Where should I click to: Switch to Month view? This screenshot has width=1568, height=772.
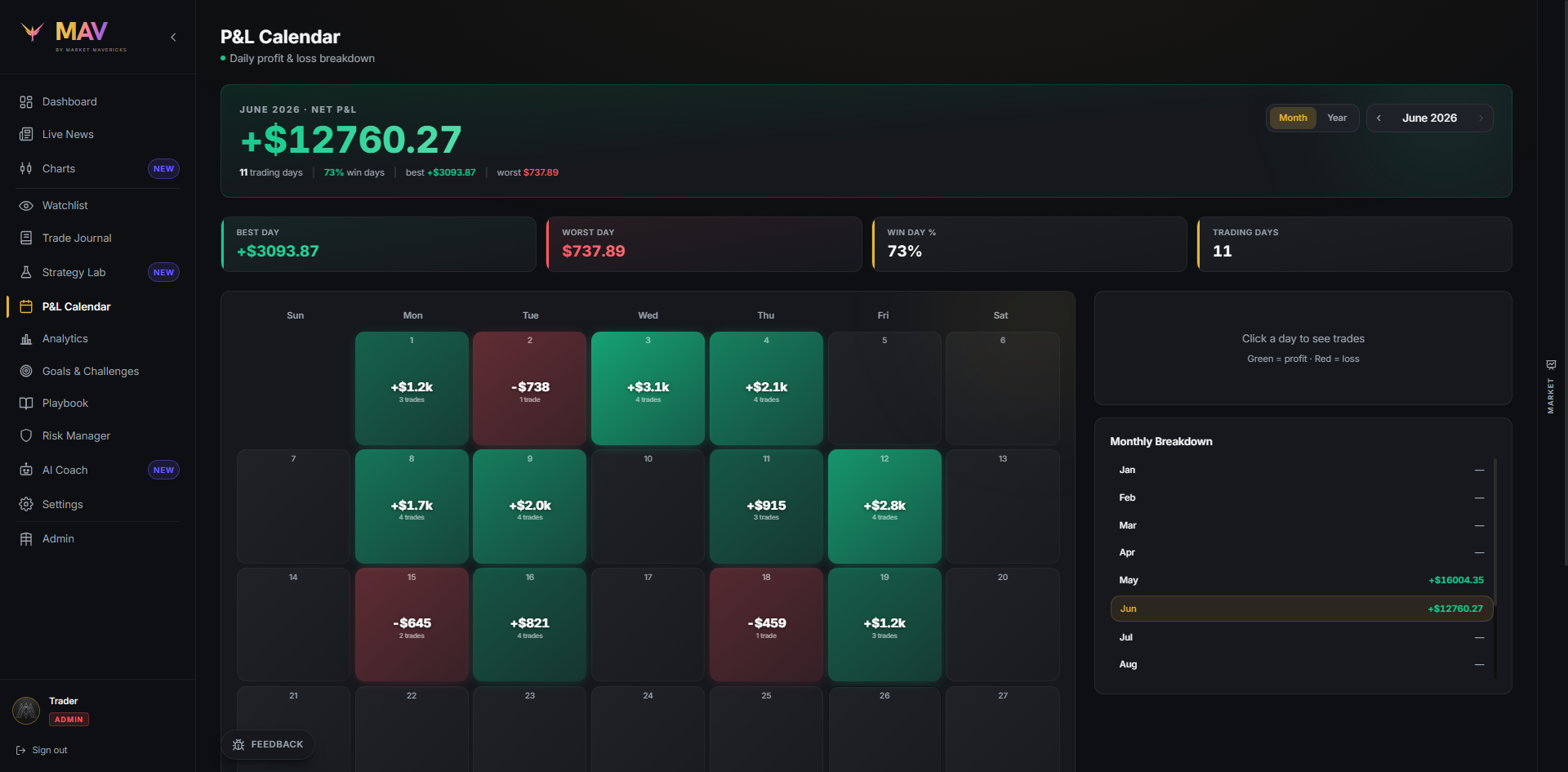pos(1293,118)
